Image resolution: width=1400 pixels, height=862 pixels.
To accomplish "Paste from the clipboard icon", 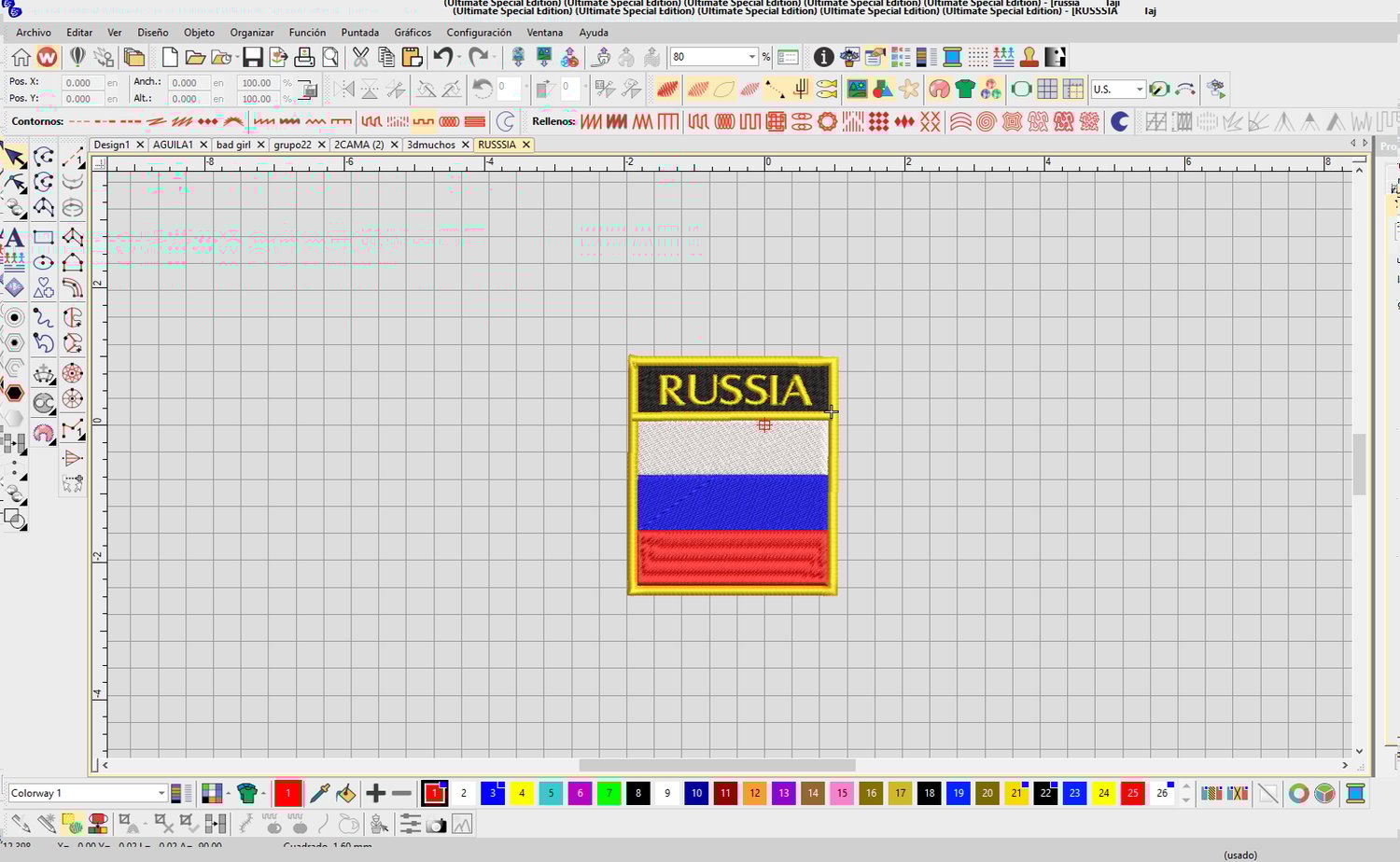I will pyautogui.click(x=412, y=58).
